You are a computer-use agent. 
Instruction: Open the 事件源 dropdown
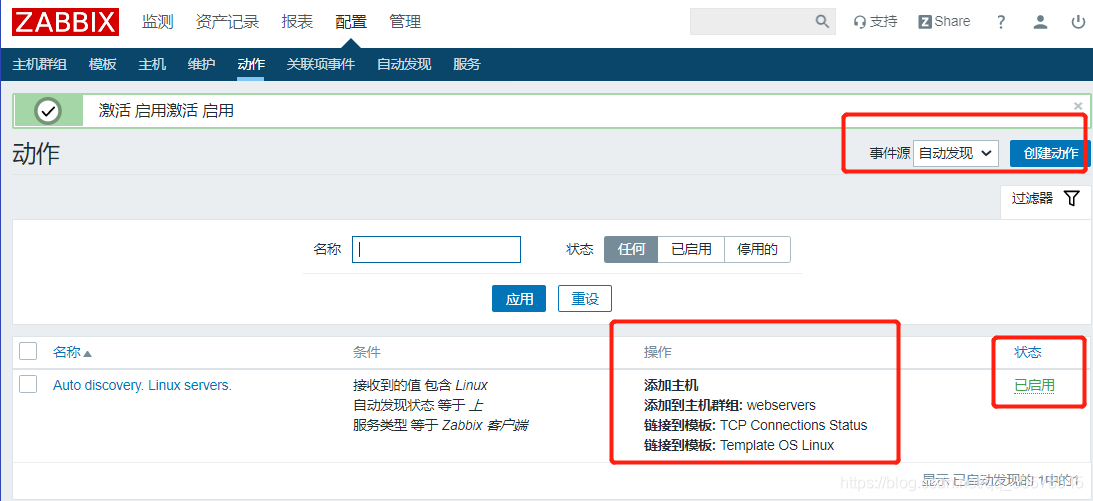(x=956, y=153)
